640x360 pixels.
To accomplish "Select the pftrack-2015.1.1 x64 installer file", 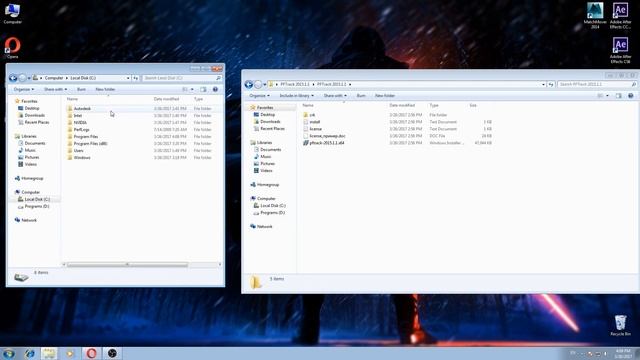I will (327, 143).
